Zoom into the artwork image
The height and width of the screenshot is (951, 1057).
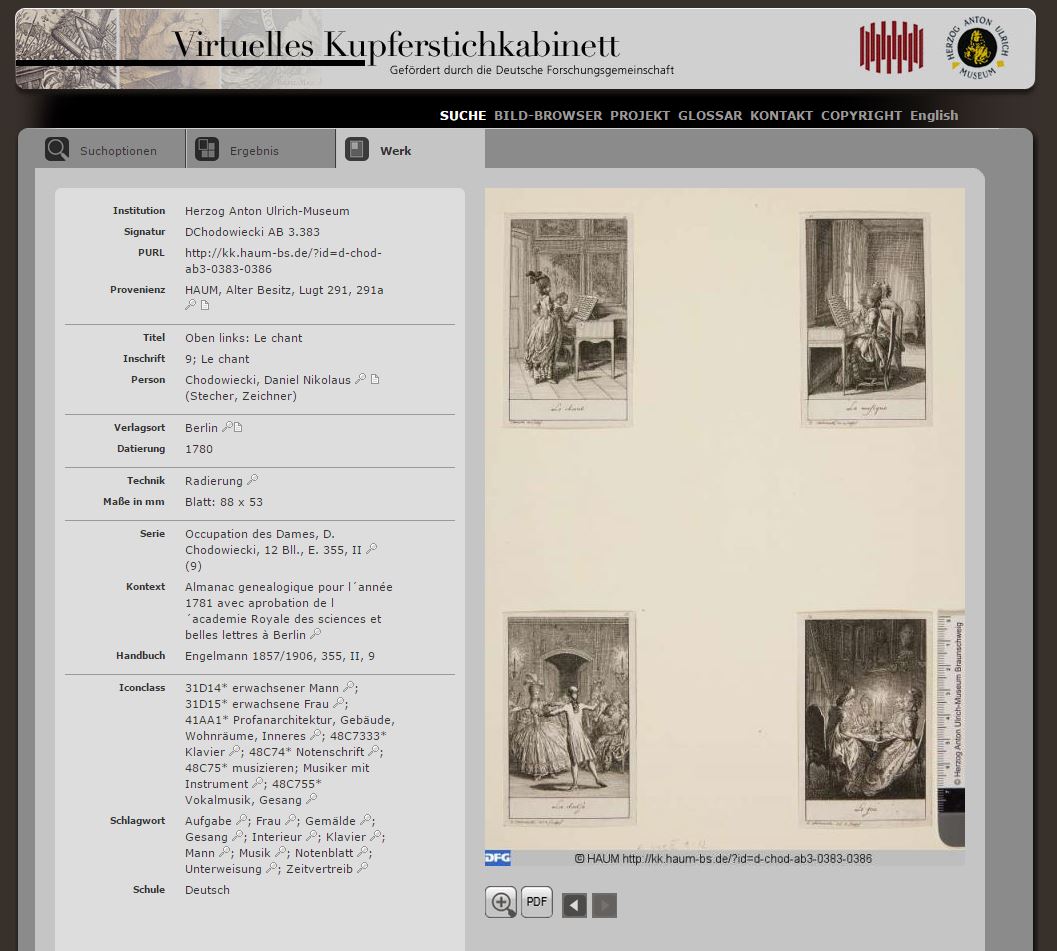(x=501, y=902)
